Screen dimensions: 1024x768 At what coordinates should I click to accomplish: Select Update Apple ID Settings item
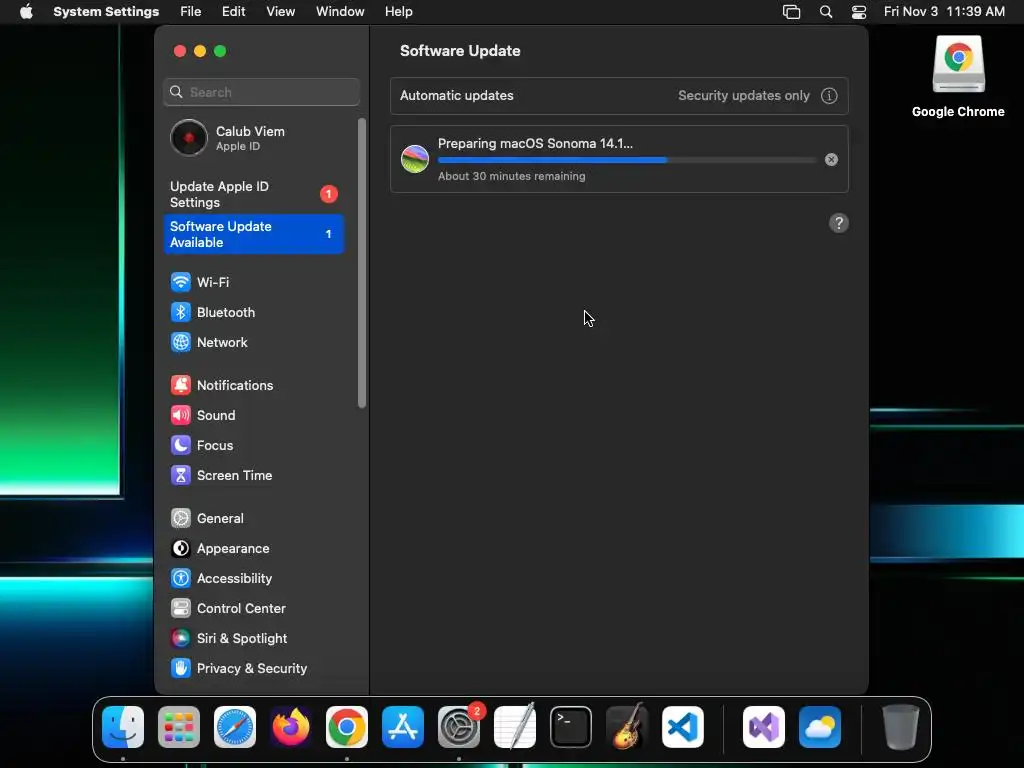click(x=253, y=195)
